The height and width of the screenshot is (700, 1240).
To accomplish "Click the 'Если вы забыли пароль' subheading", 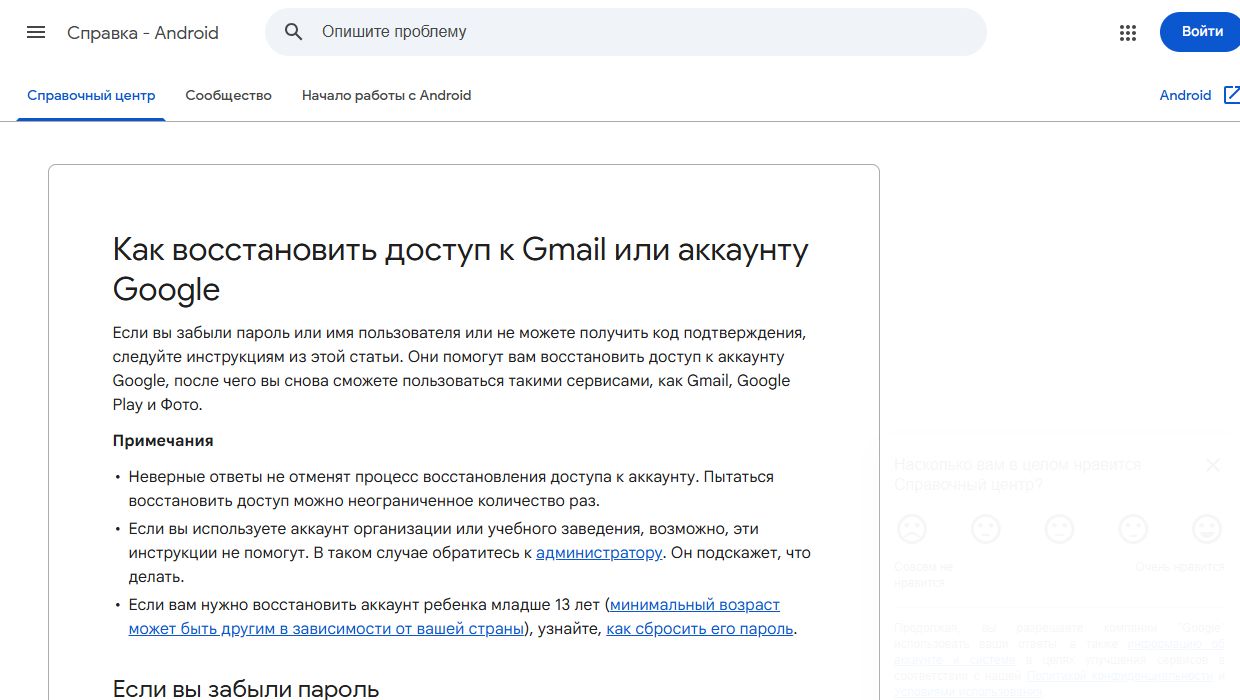I will click(x=246, y=688).
